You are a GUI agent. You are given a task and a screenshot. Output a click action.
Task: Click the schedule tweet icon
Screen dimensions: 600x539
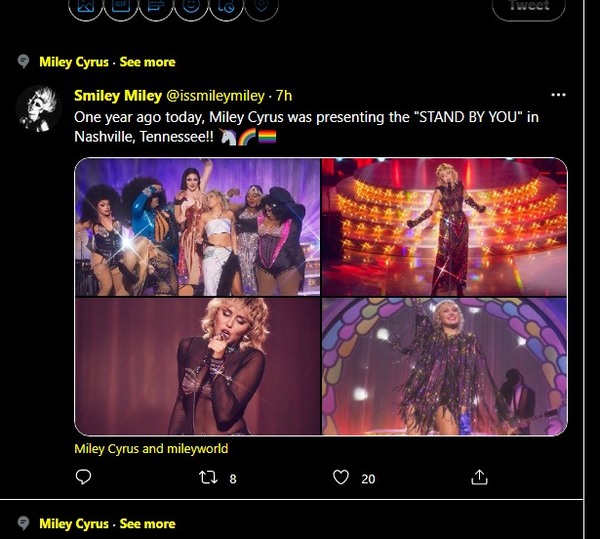pyautogui.click(x=226, y=6)
